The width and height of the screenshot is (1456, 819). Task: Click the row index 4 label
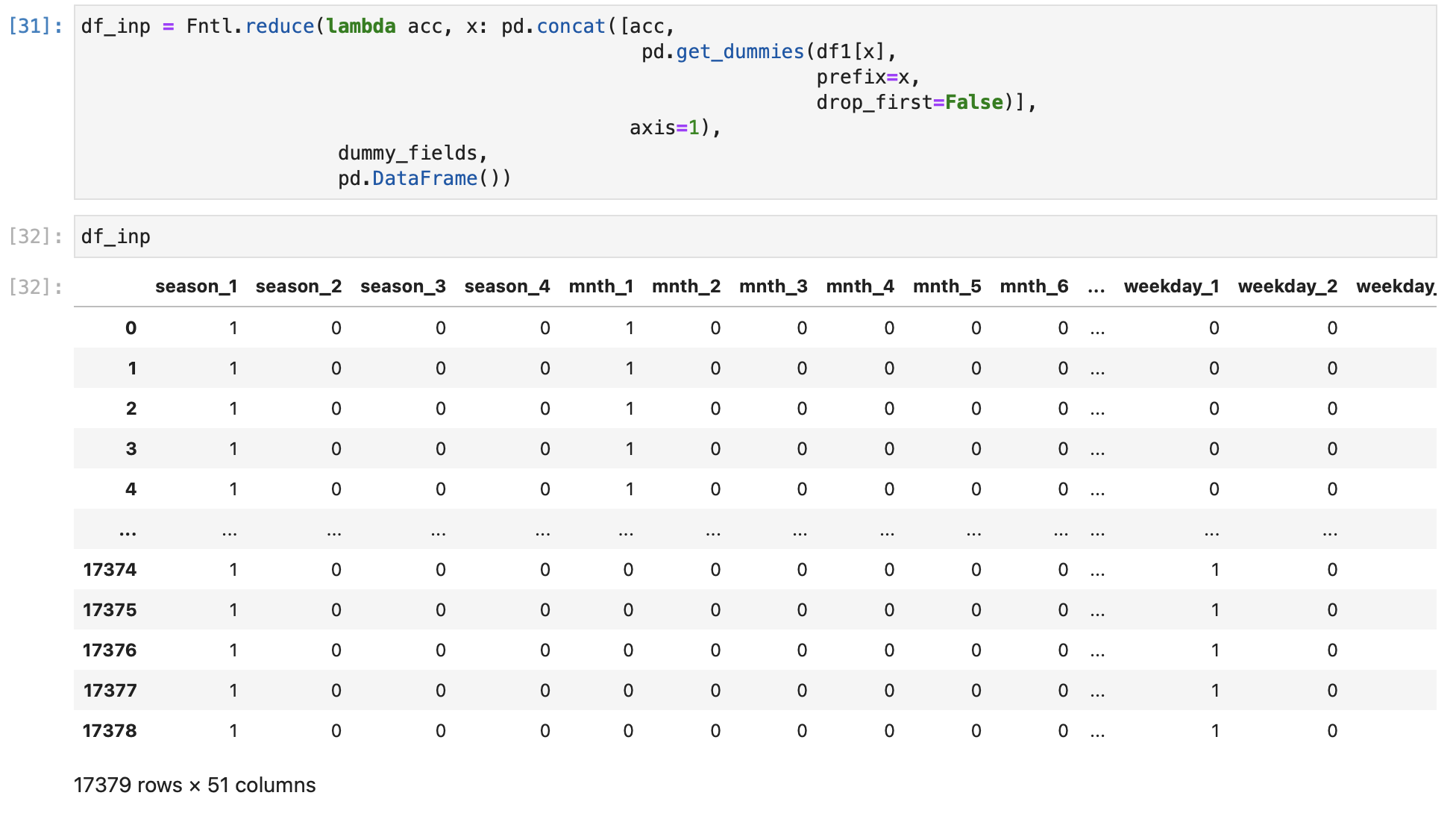pos(131,489)
